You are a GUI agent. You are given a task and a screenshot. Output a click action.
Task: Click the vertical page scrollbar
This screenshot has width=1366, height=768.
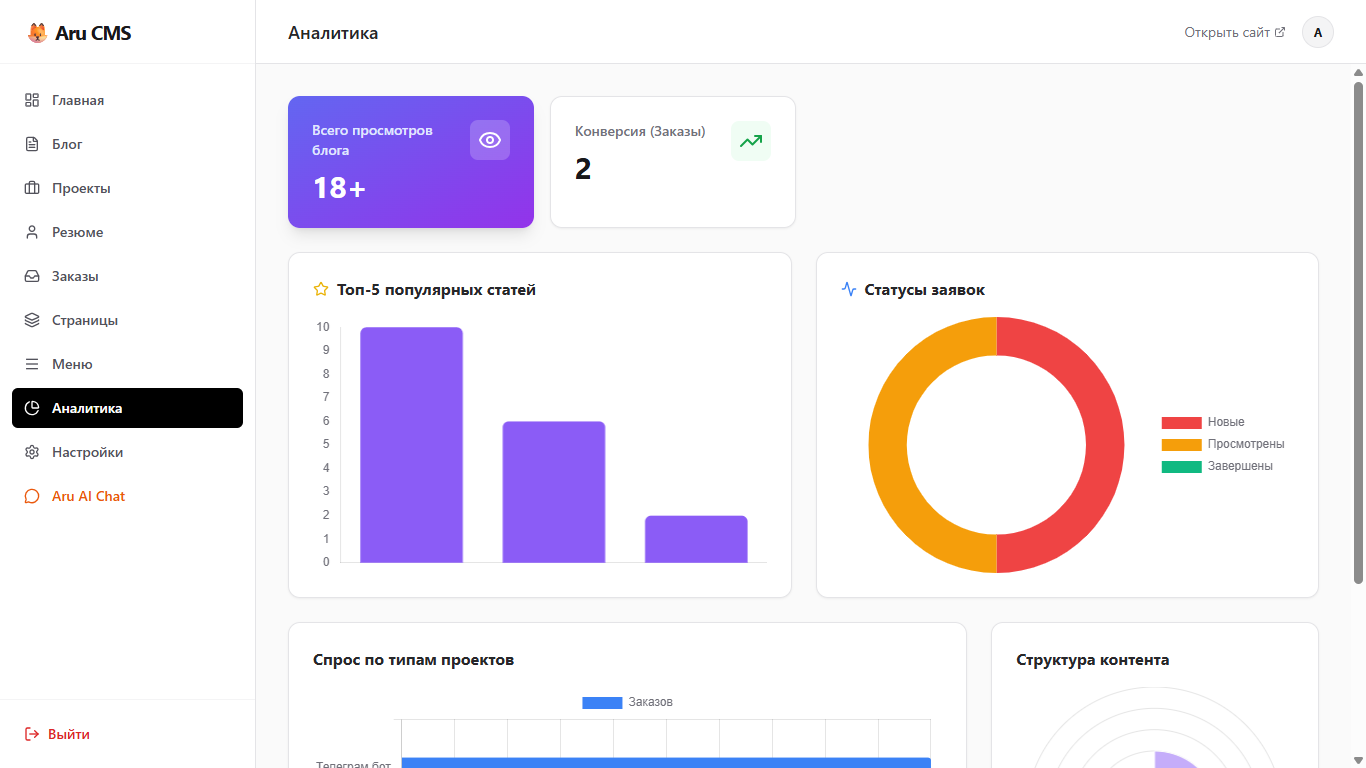pyautogui.click(x=1358, y=330)
